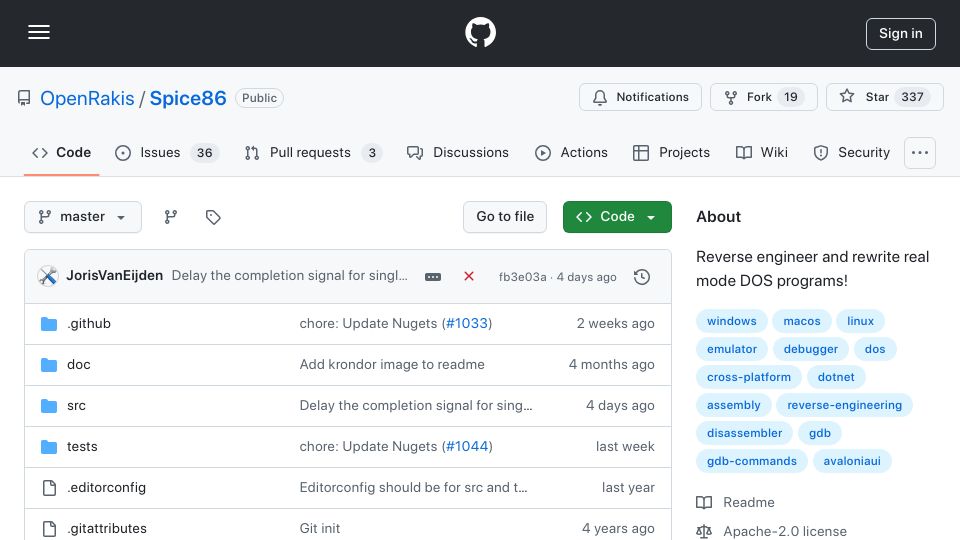The height and width of the screenshot is (540, 960).
Task: Open the Issues tab
Action: pos(167,152)
